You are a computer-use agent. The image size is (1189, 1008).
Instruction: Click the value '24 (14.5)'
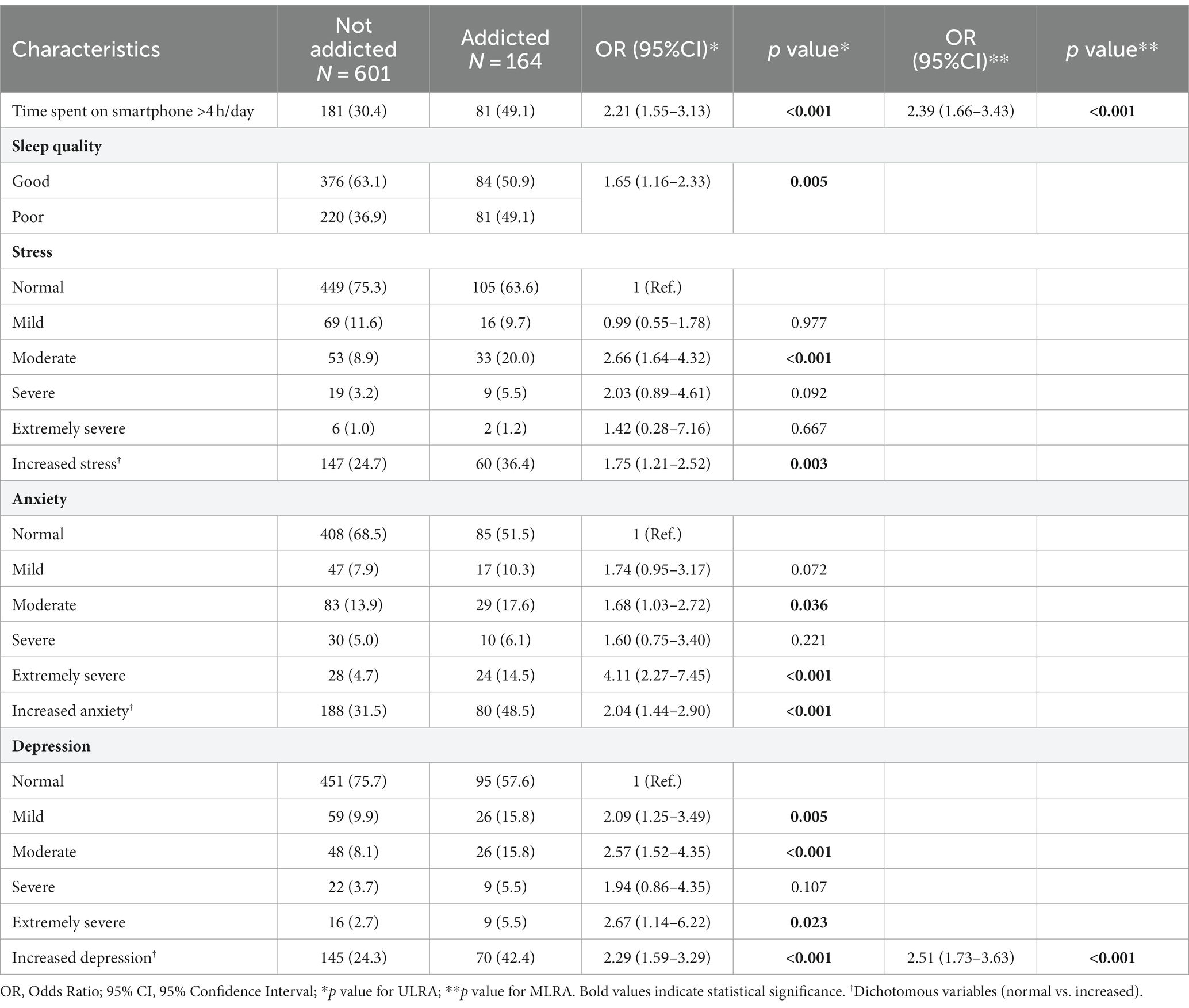tap(505, 676)
